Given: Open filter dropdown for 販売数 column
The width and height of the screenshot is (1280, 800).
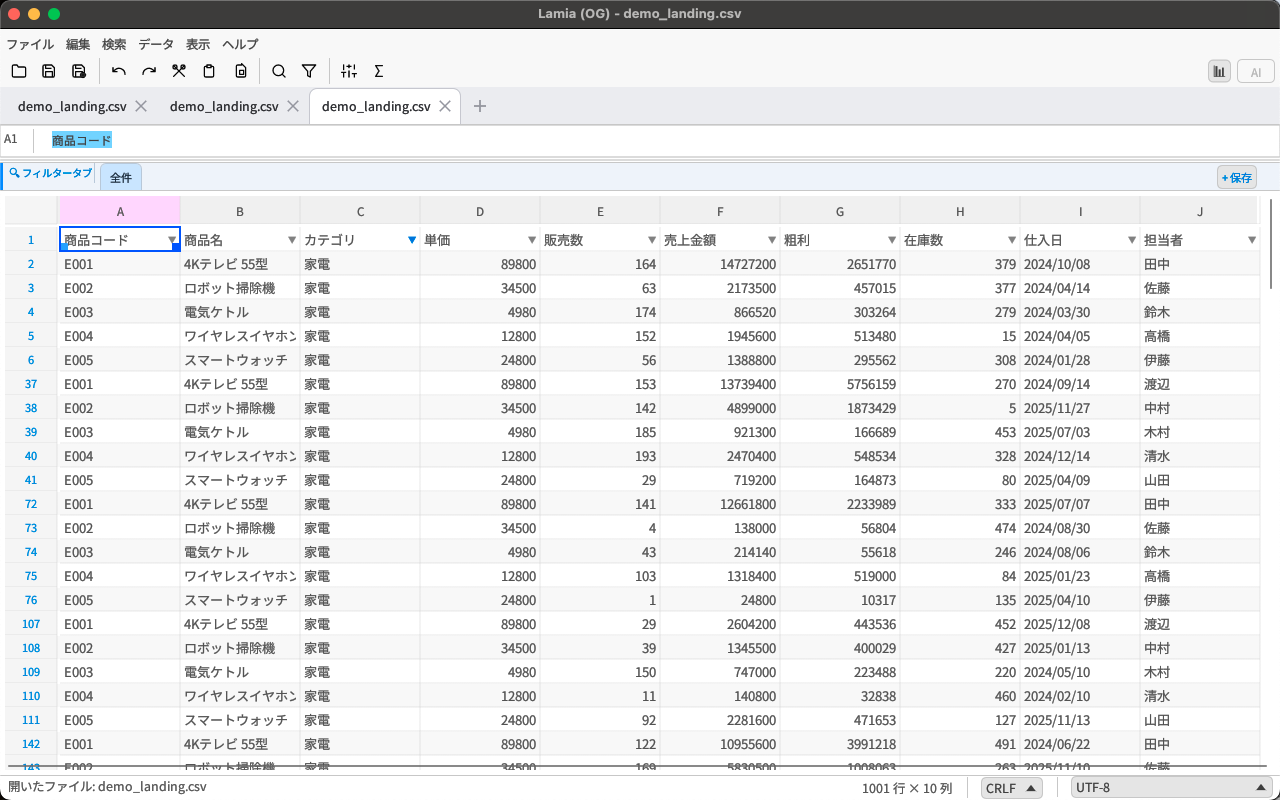Looking at the screenshot, I should coord(652,240).
